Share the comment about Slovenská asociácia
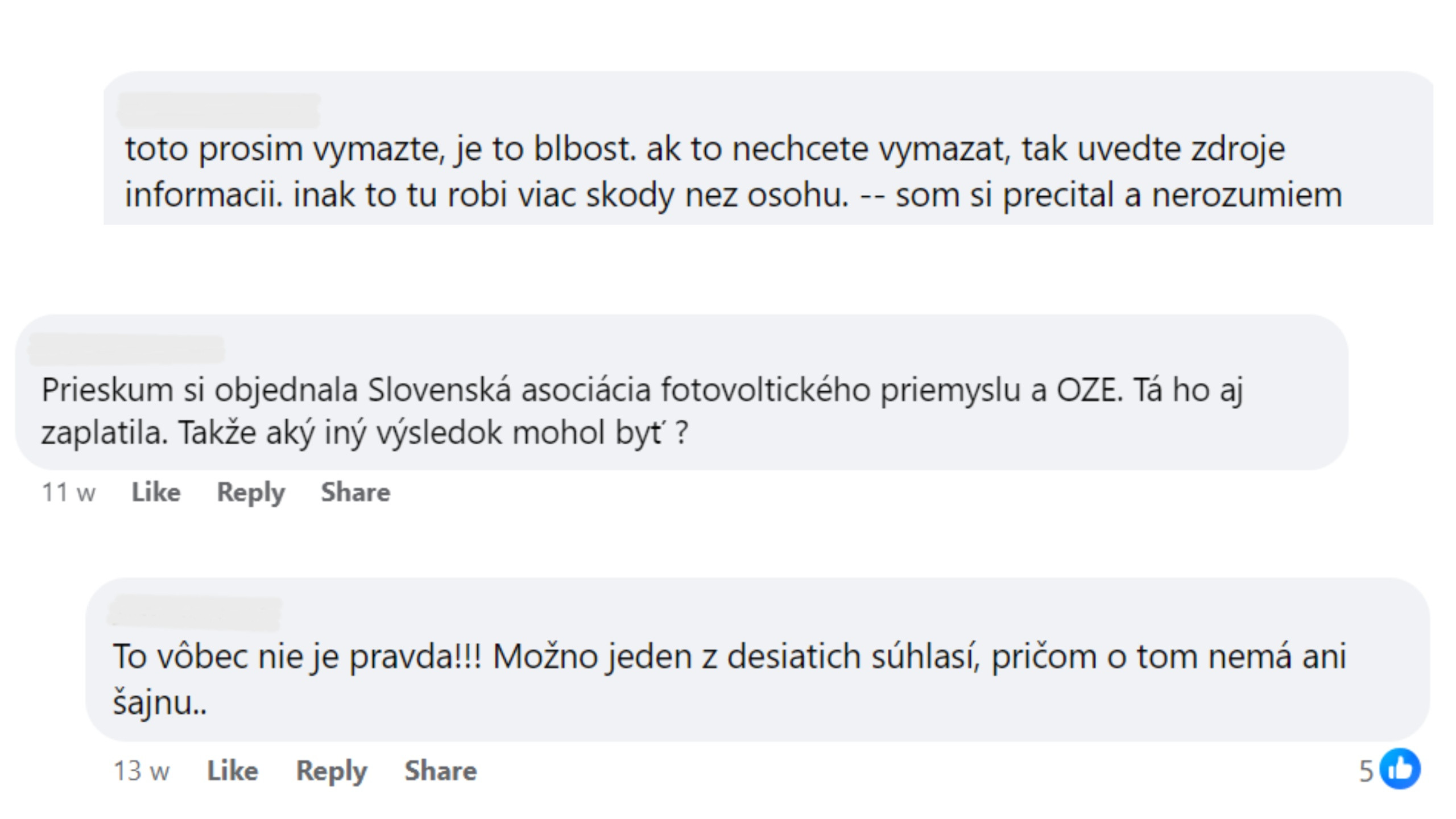This screenshot has width=1456, height=819. click(355, 492)
